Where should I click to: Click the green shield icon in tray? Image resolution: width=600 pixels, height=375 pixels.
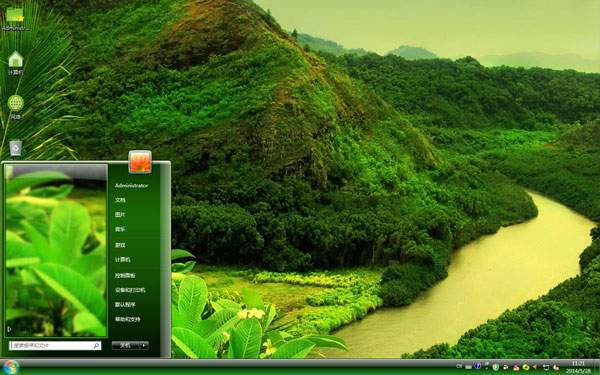pyautogui.click(x=496, y=367)
